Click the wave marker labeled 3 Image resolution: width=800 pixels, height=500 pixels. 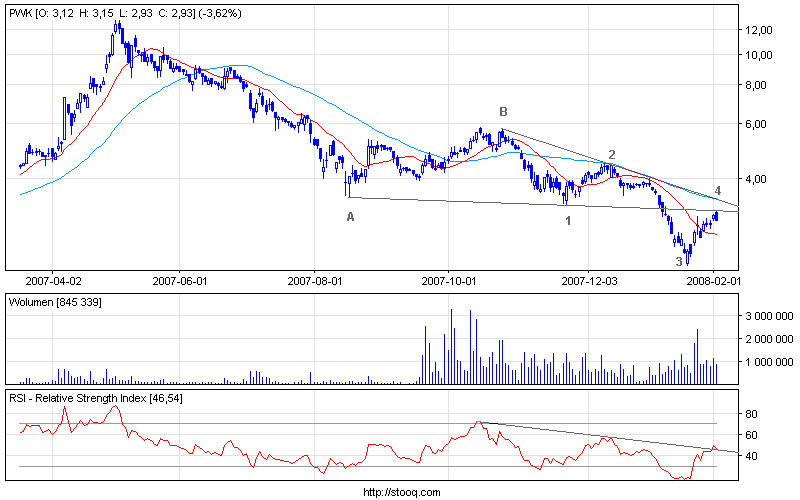[x=679, y=261]
